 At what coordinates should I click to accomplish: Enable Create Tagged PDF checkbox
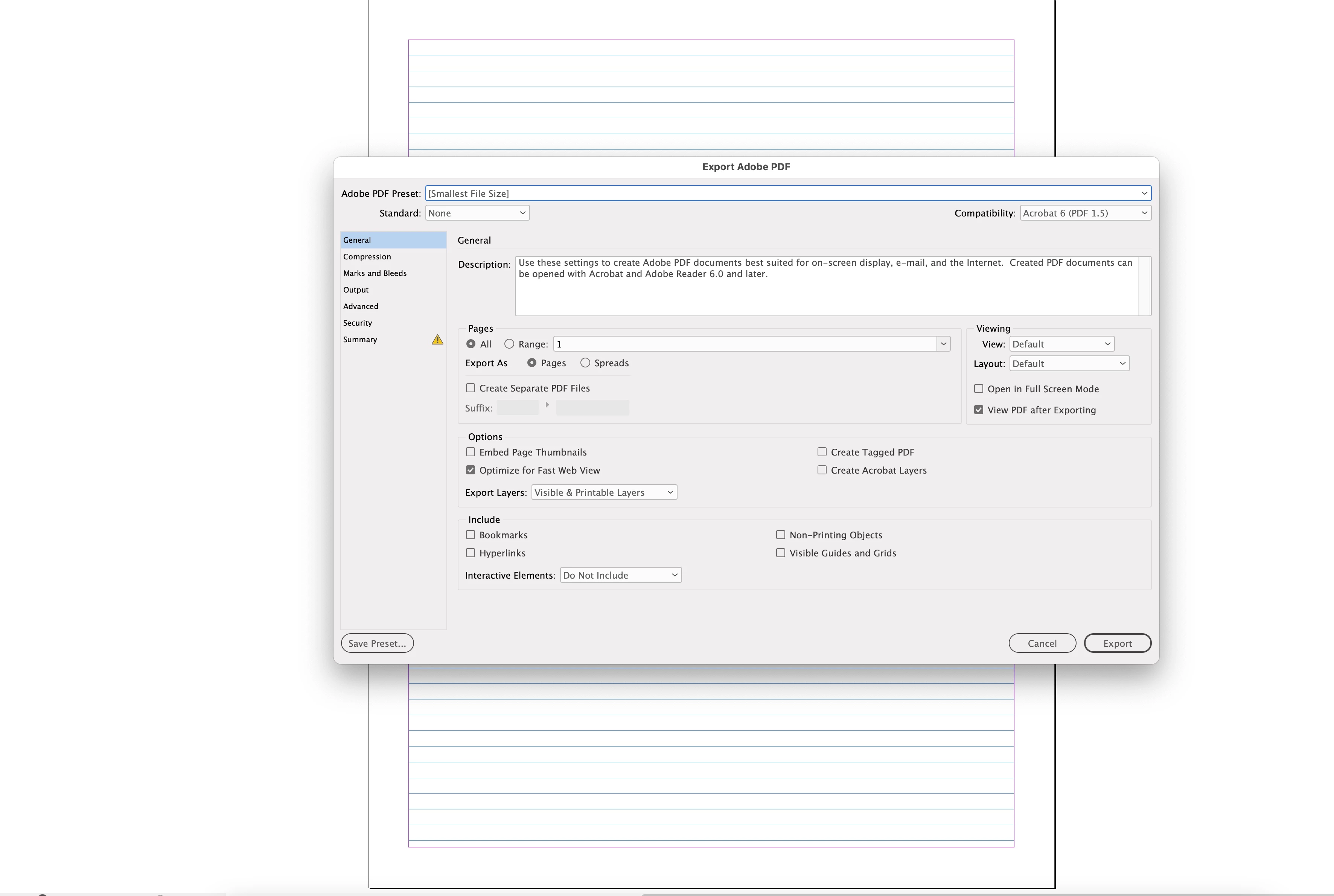click(x=822, y=452)
